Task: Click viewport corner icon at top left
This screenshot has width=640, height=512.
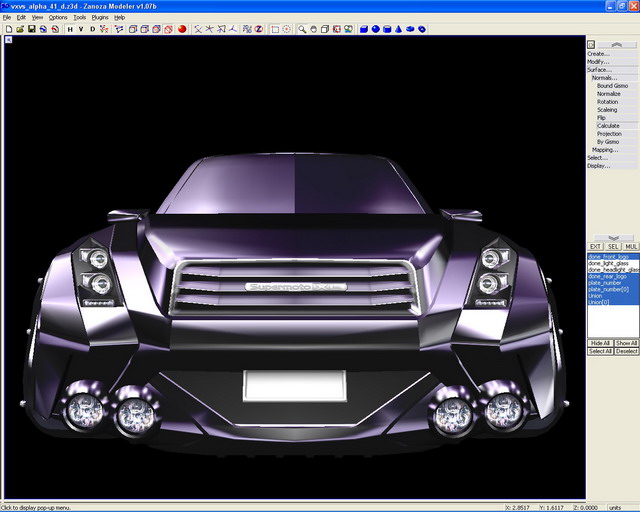Action: click(x=9, y=40)
